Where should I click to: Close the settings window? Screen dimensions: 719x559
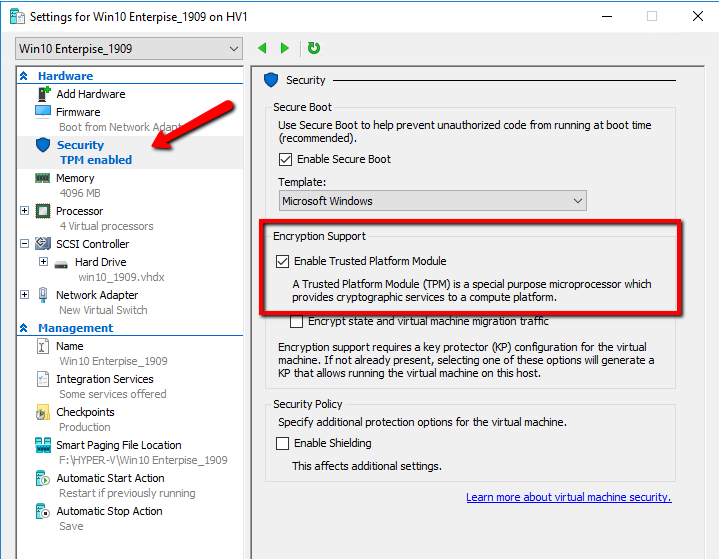[697, 17]
